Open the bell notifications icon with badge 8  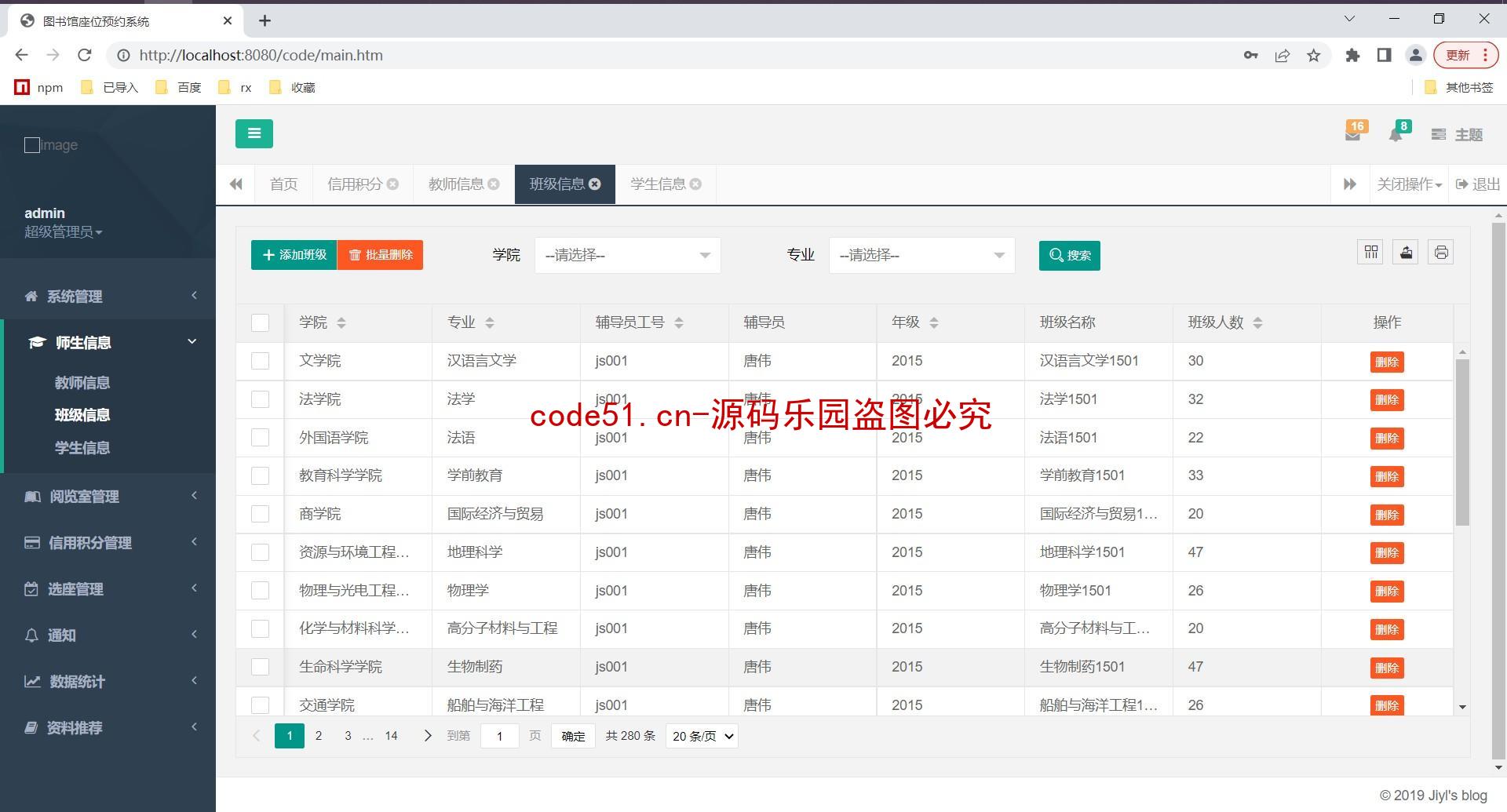(x=1397, y=133)
